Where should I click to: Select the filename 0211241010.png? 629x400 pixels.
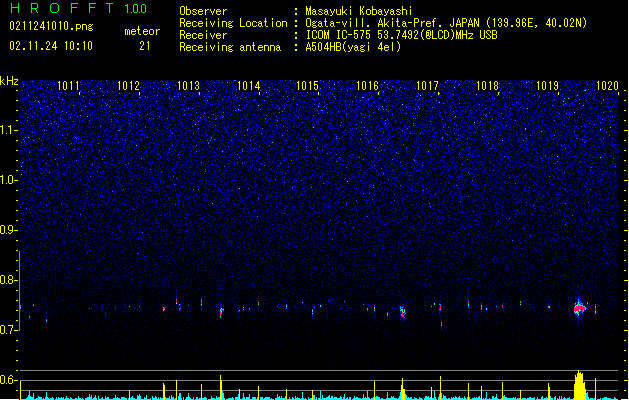pyautogui.click(x=51, y=26)
